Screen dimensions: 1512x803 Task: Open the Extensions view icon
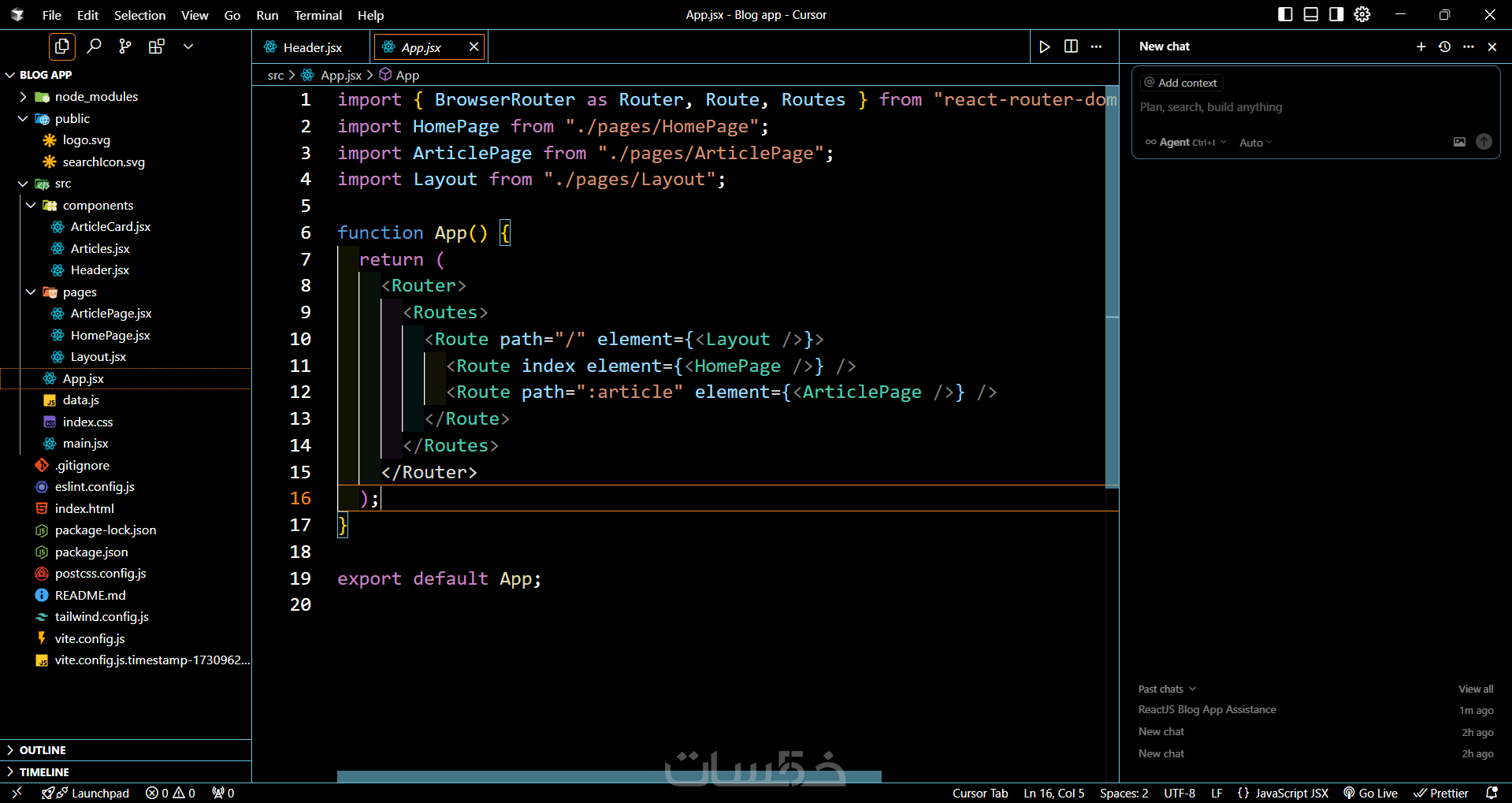coord(157,46)
